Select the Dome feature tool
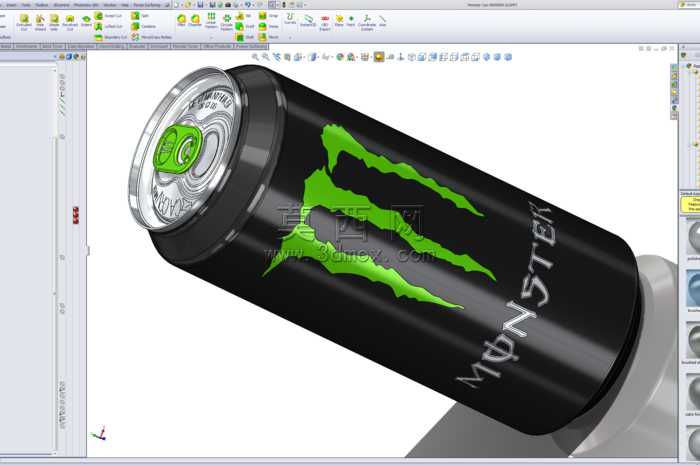The image size is (700, 465). pyautogui.click(x=268, y=26)
